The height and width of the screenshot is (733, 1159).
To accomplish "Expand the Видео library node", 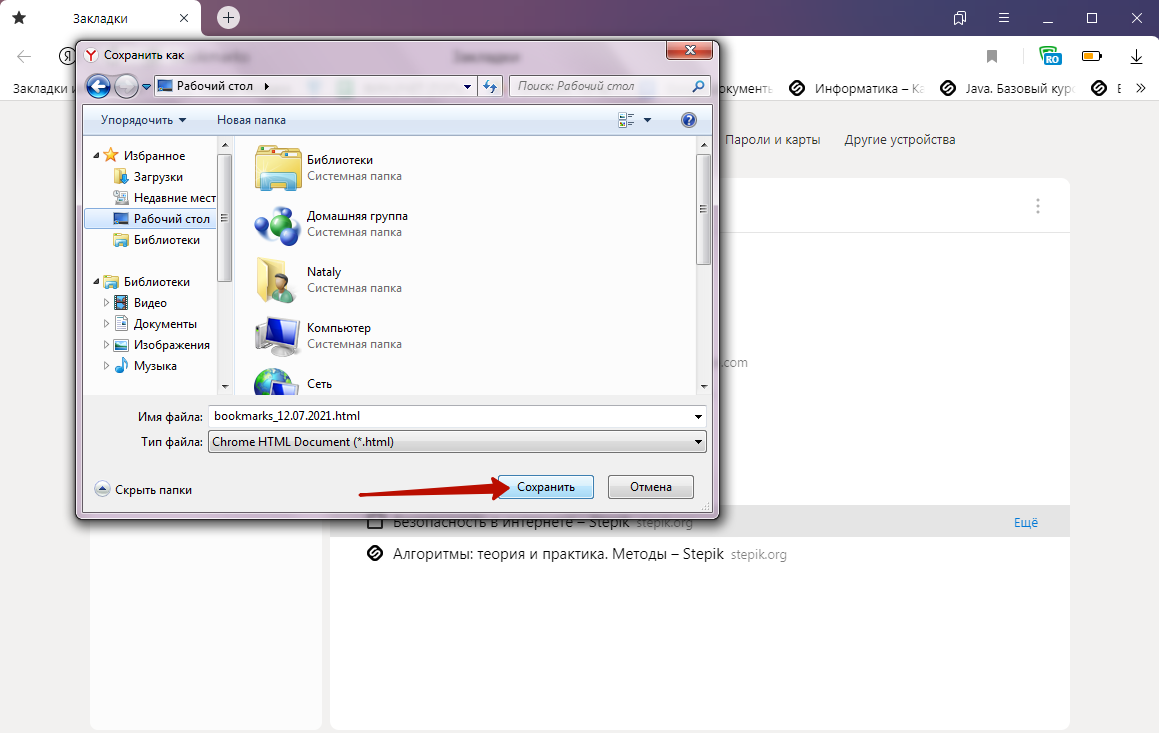I will (106, 302).
